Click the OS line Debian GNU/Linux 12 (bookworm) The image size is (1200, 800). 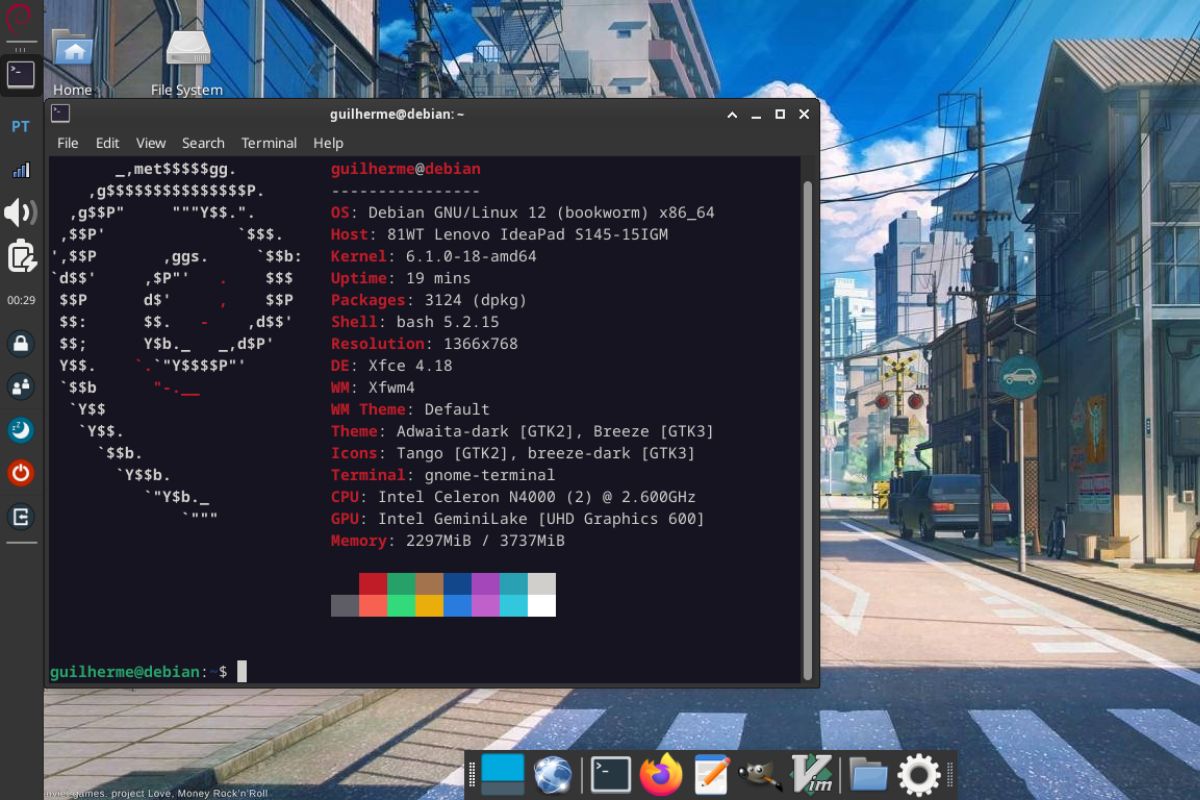[x=523, y=213]
